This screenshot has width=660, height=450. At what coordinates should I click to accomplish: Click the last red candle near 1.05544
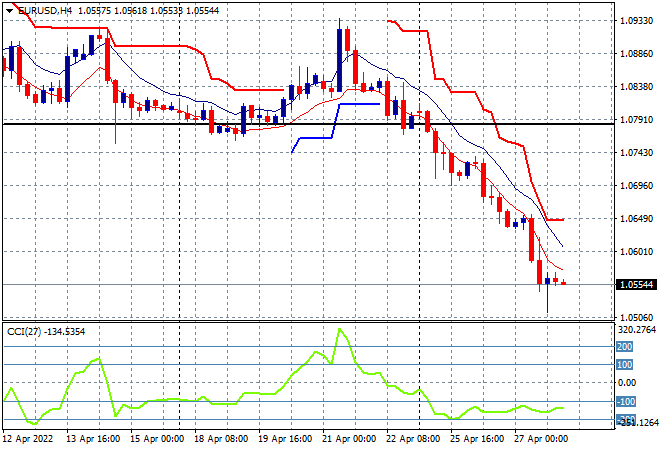pos(564,283)
